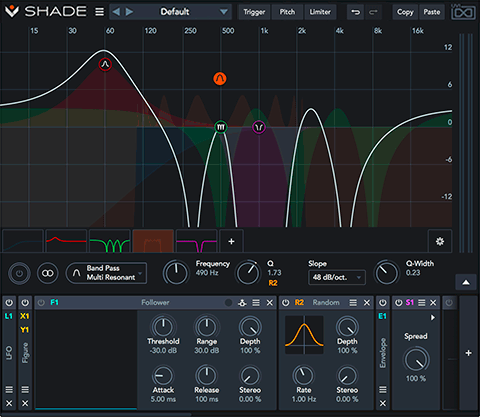This screenshot has width=480, height=417.
Task: Click the Follower sidechain round indicator
Action: (x=228, y=303)
